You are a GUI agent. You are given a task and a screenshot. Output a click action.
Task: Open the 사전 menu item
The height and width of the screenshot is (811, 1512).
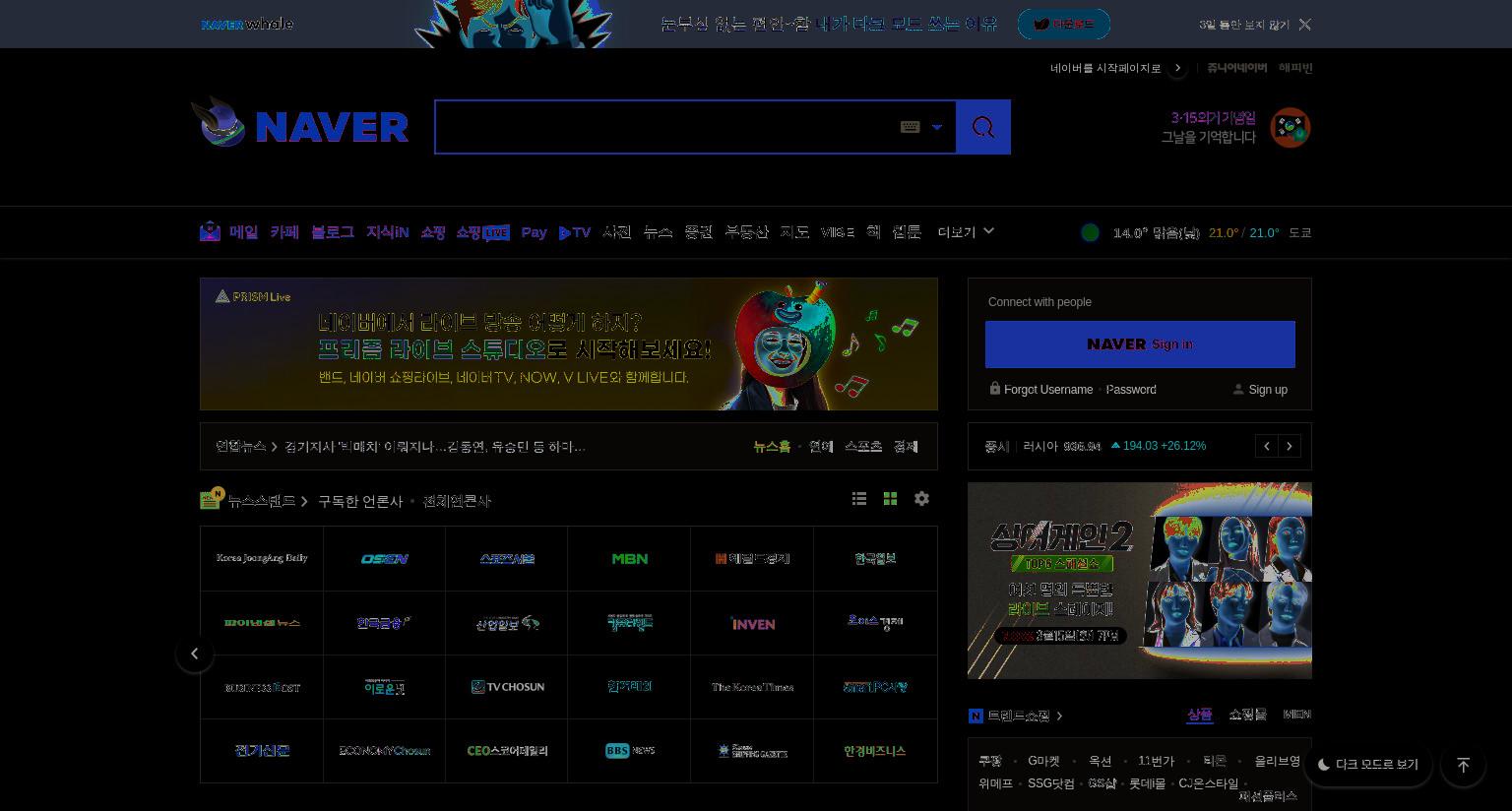(617, 232)
